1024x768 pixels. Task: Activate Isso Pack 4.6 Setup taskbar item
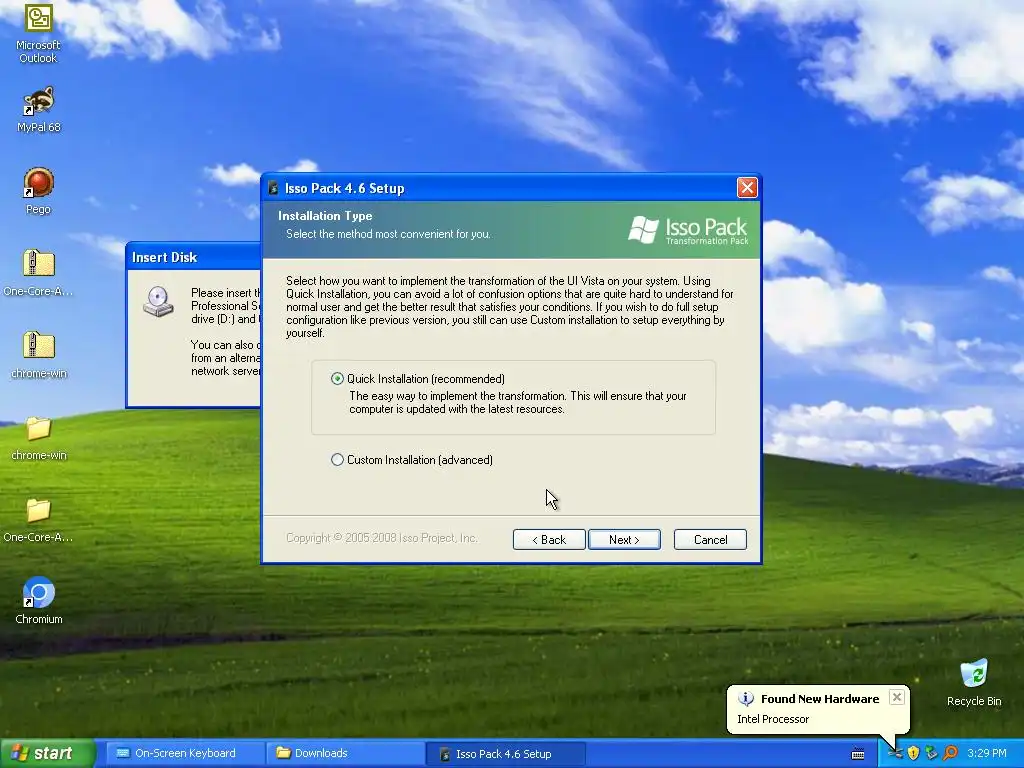click(x=505, y=754)
